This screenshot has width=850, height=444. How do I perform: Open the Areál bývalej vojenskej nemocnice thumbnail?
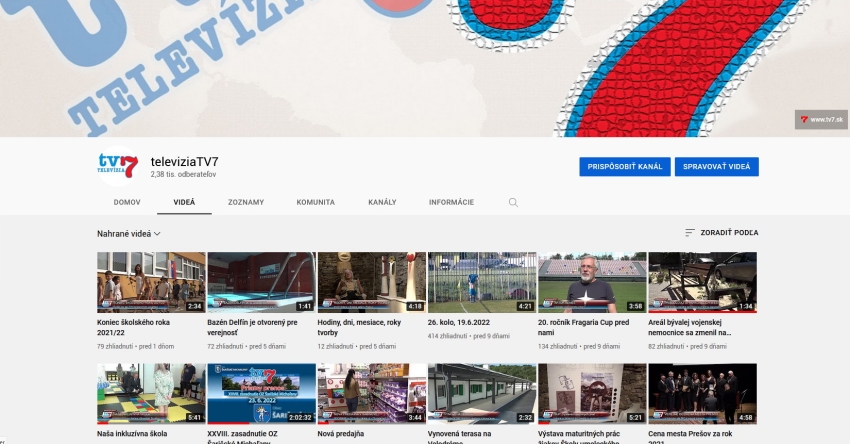click(x=703, y=282)
